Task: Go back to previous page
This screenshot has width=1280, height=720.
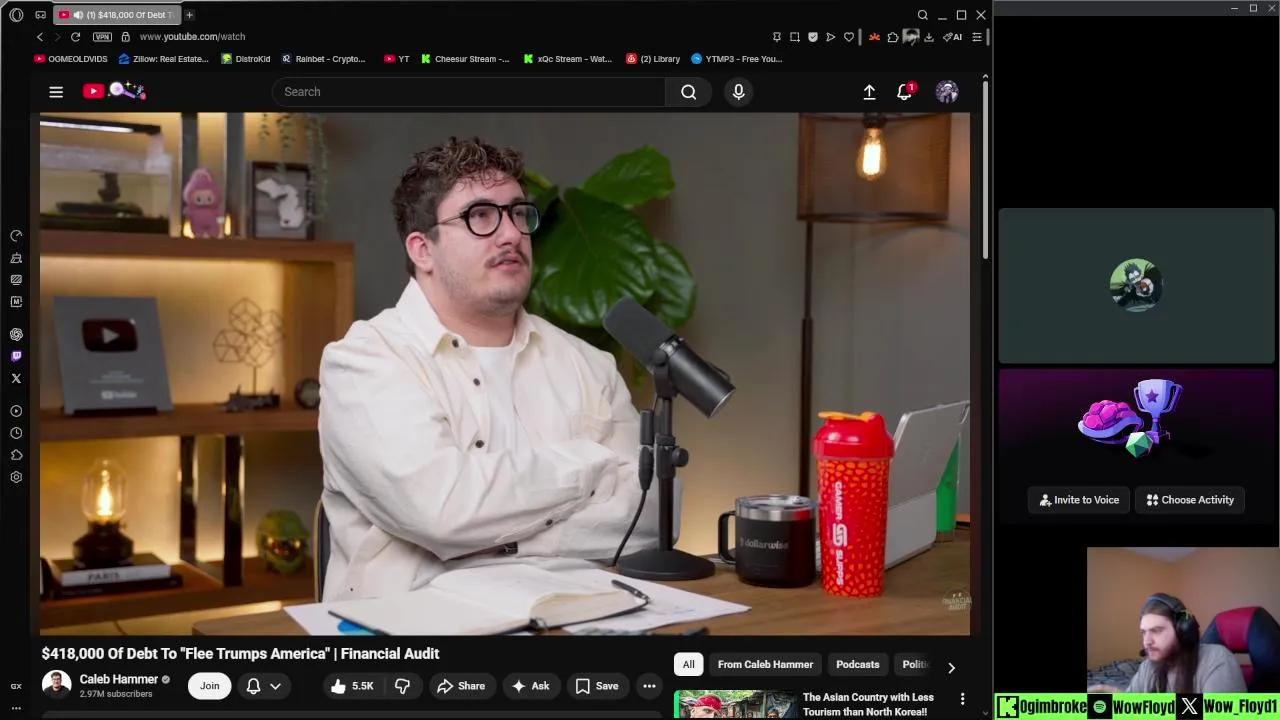Action: [40, 37]
